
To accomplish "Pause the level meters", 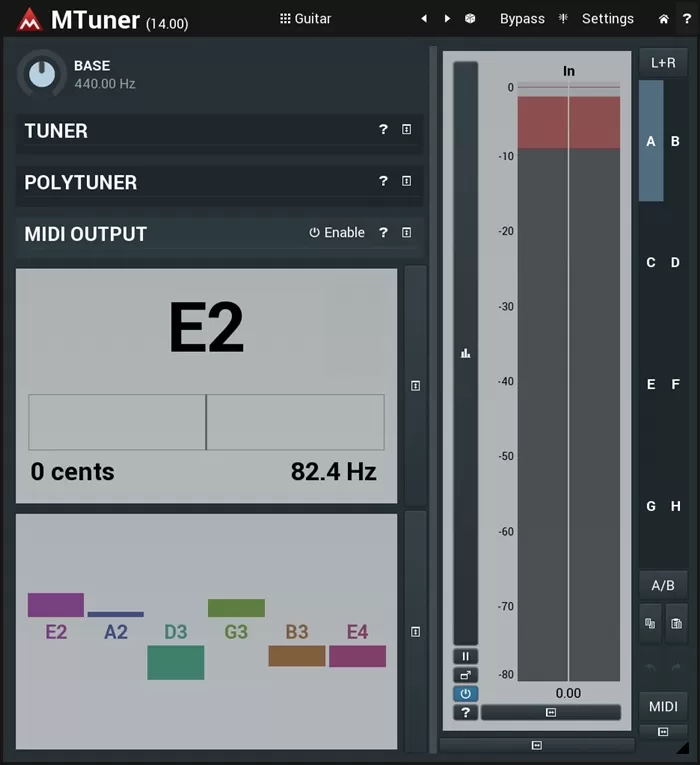I will 465,656.
